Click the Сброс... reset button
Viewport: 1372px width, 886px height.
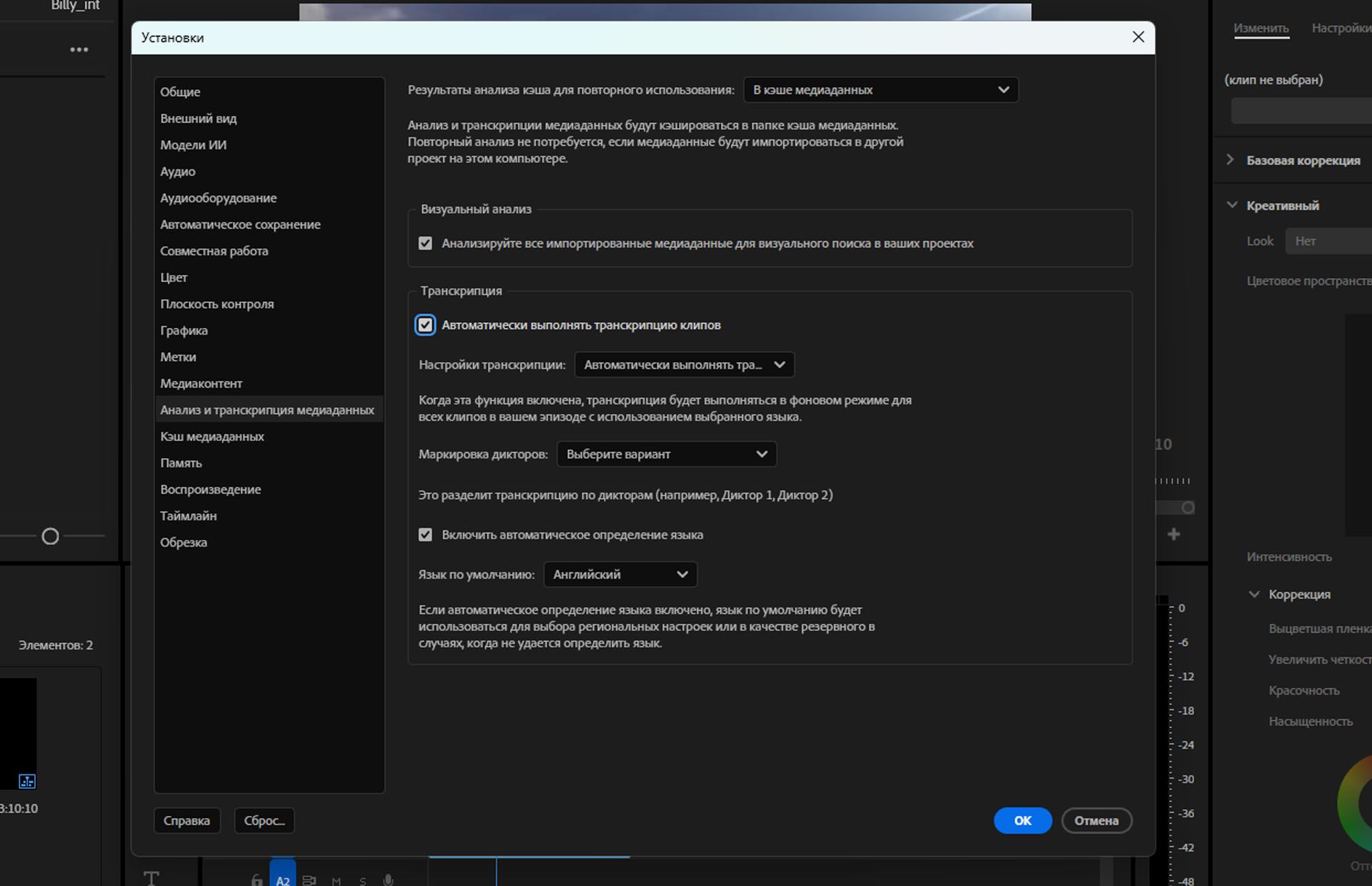click(x=264, y=820)
